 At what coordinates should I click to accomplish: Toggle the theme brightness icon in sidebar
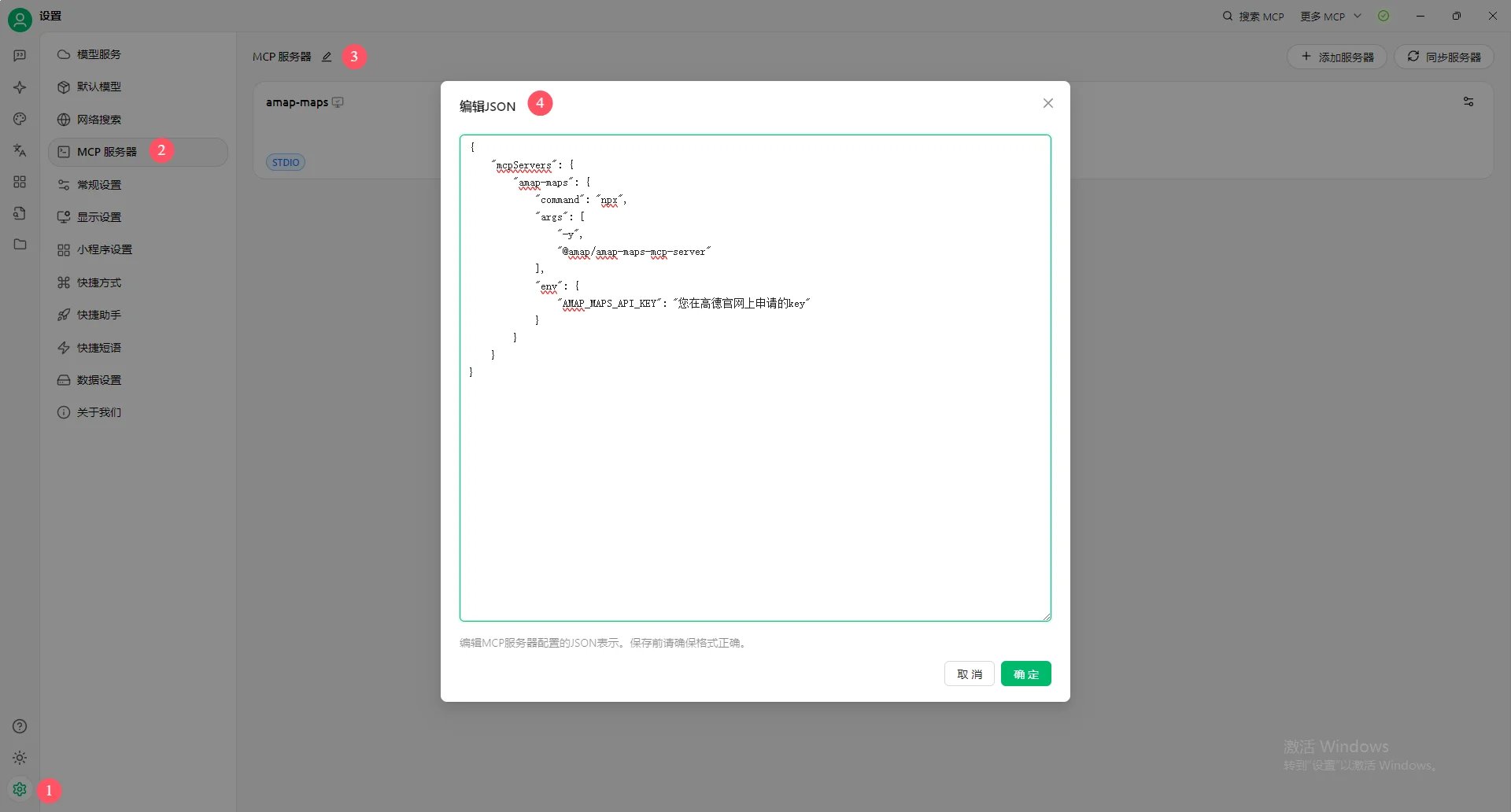20,758
